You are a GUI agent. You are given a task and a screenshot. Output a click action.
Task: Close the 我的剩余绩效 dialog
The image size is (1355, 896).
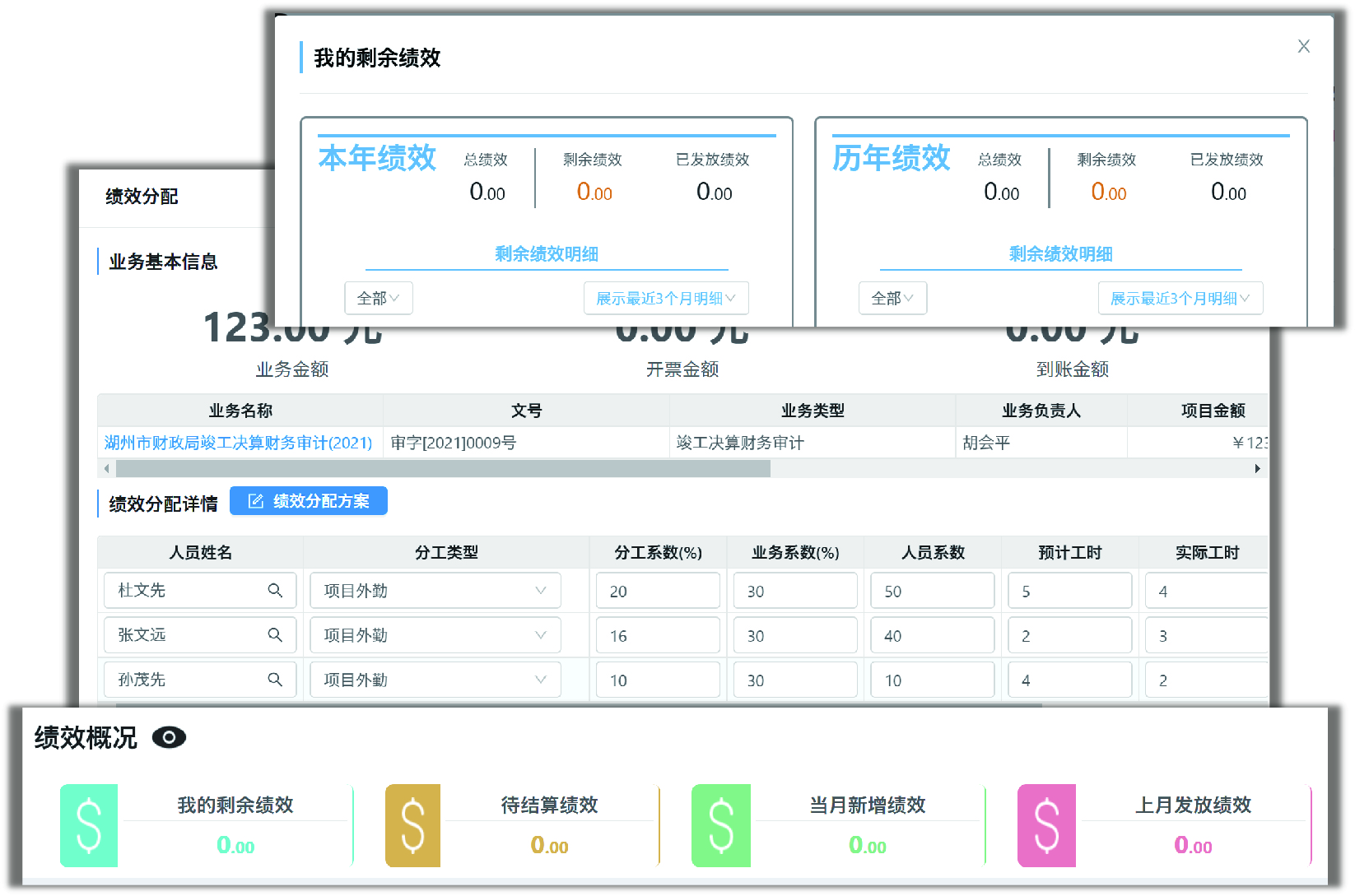[1303, 47]
